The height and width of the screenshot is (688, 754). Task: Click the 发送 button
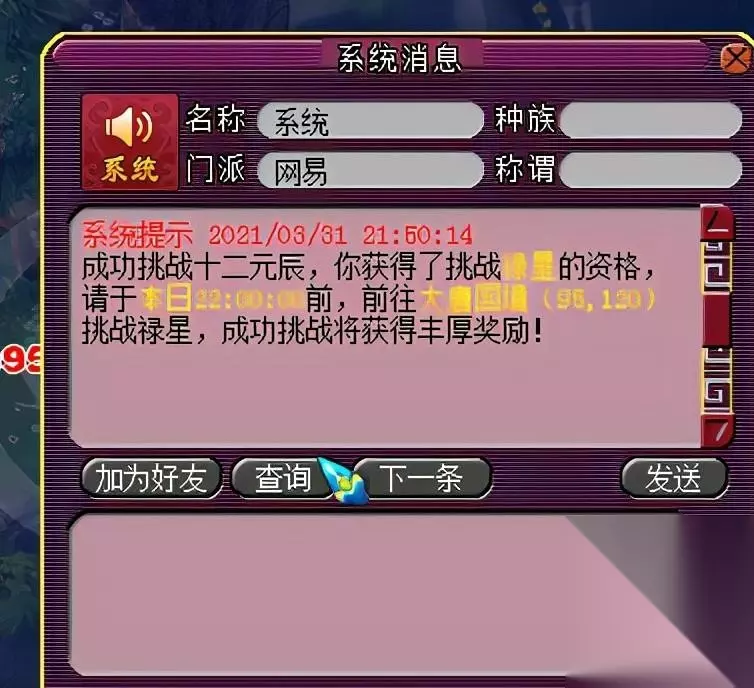click(673, 478)
